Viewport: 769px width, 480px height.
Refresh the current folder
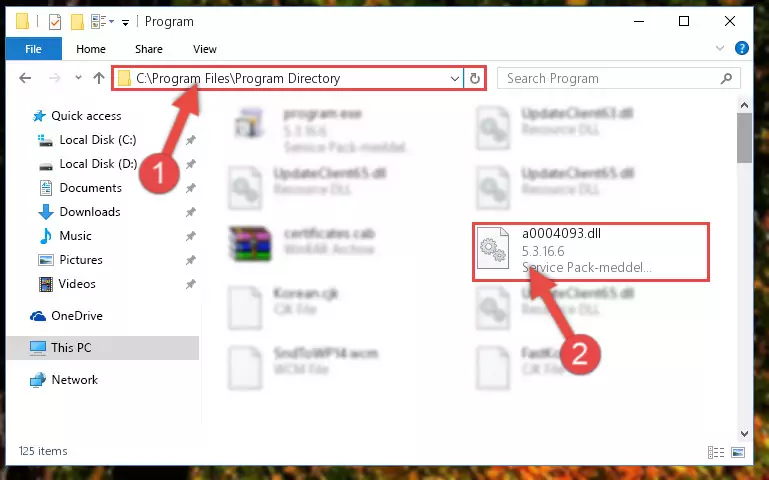point(475,78)
